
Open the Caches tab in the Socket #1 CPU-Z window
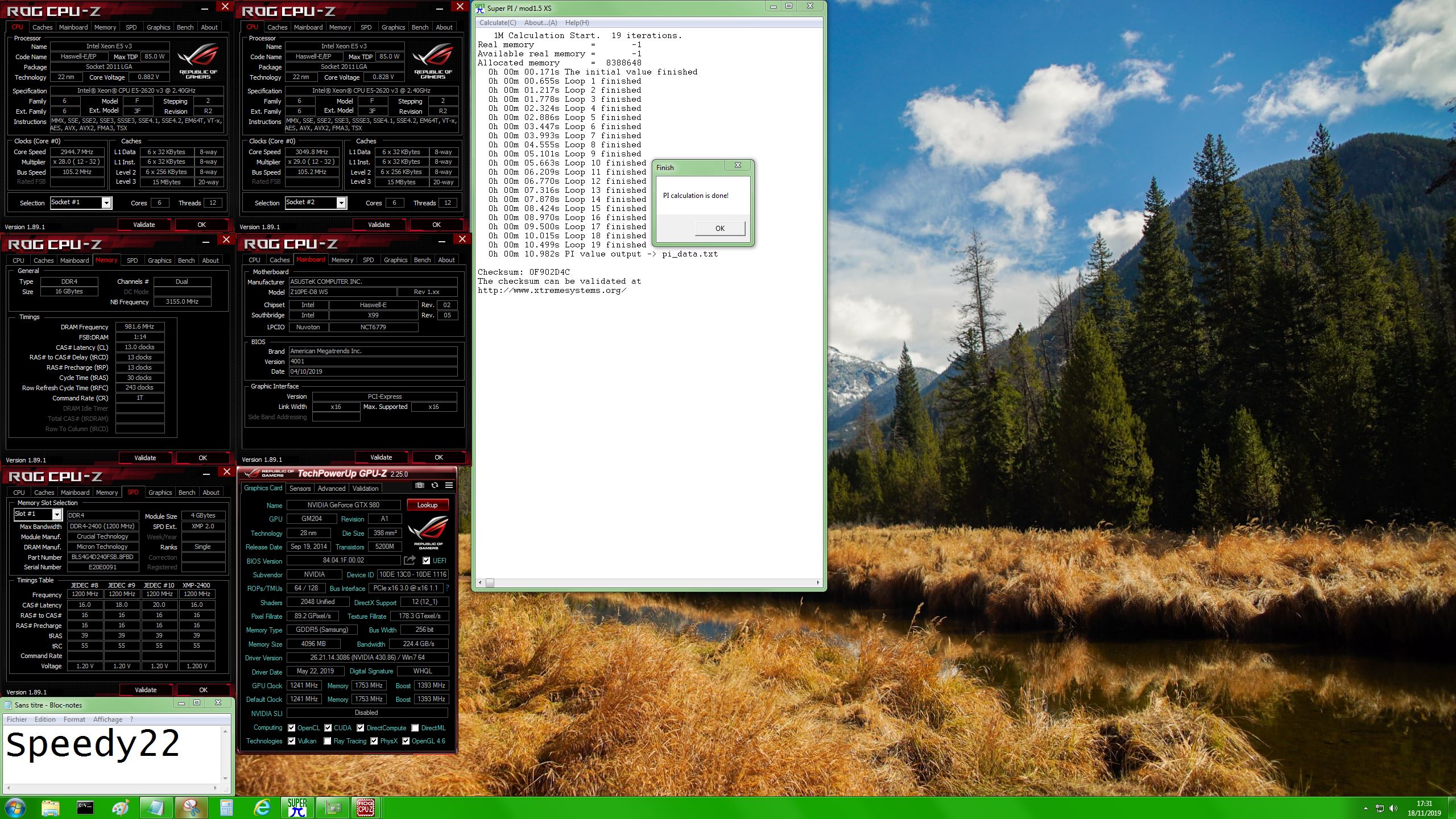42,27
